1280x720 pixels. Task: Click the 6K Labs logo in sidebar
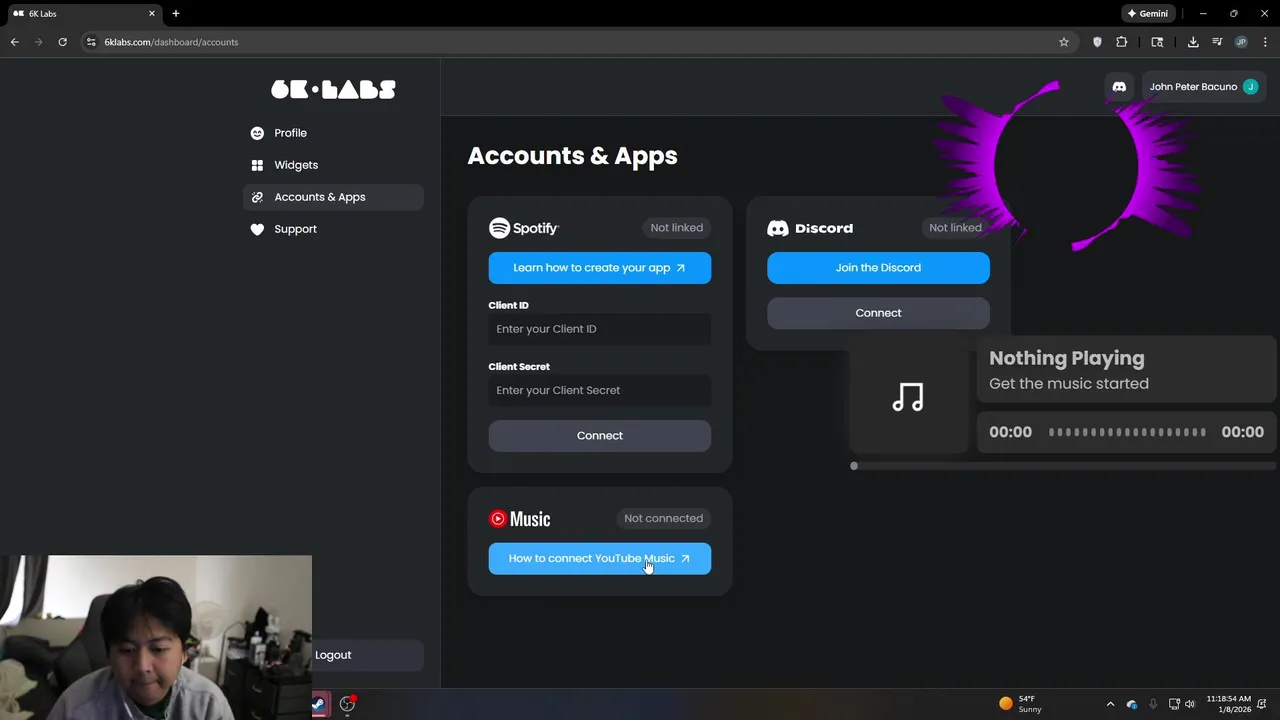click(333, 89)
